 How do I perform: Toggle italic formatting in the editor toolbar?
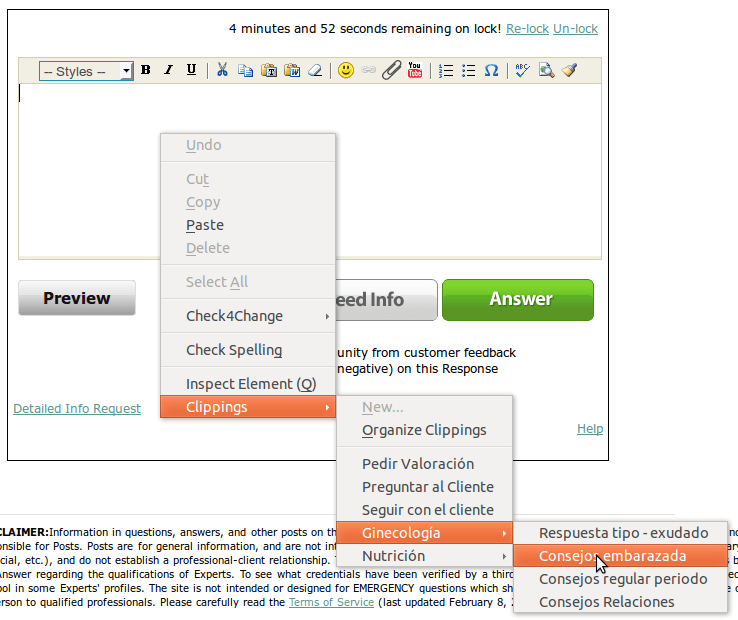[168, 70]
